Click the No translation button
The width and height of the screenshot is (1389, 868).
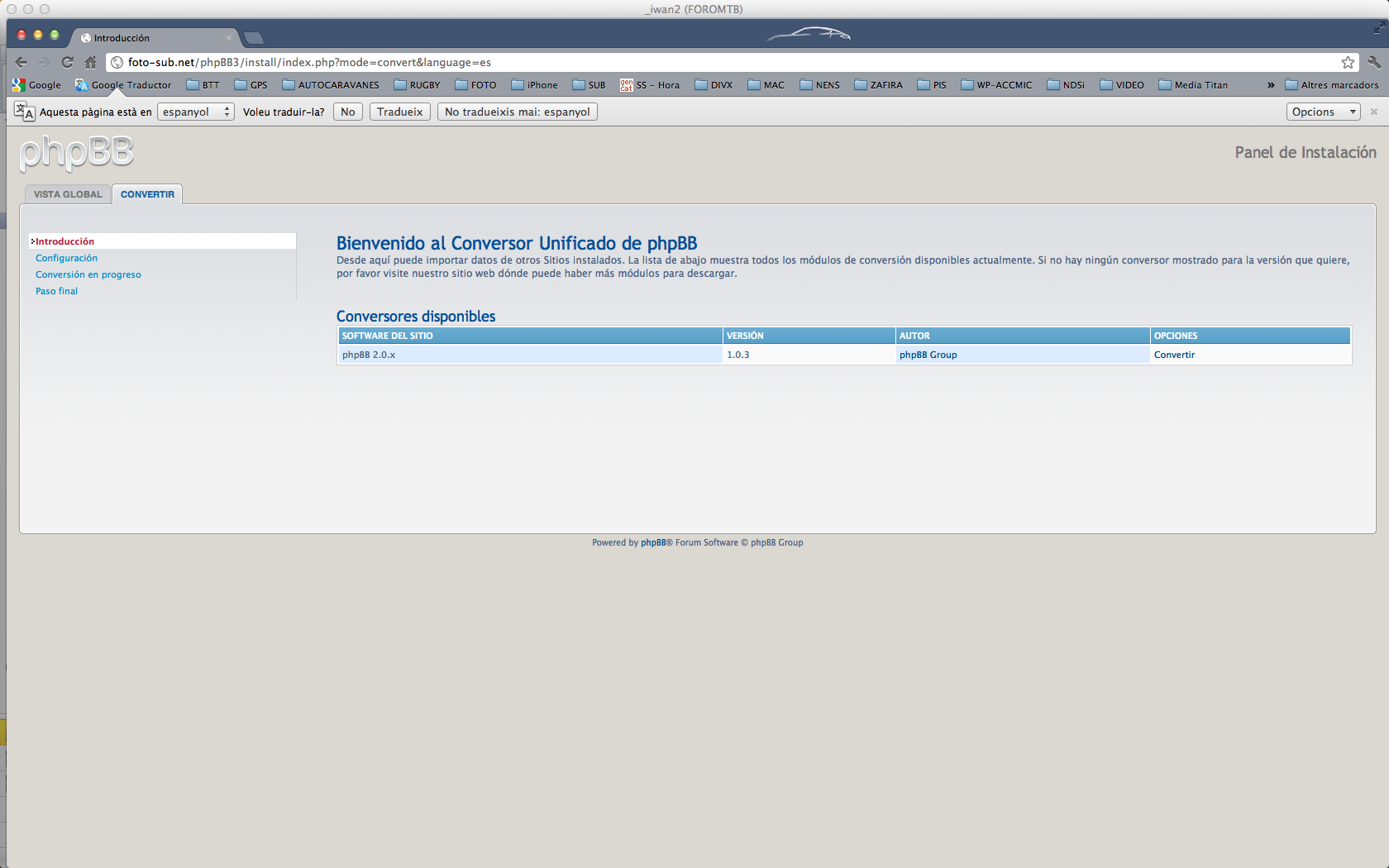click(348, 112)
